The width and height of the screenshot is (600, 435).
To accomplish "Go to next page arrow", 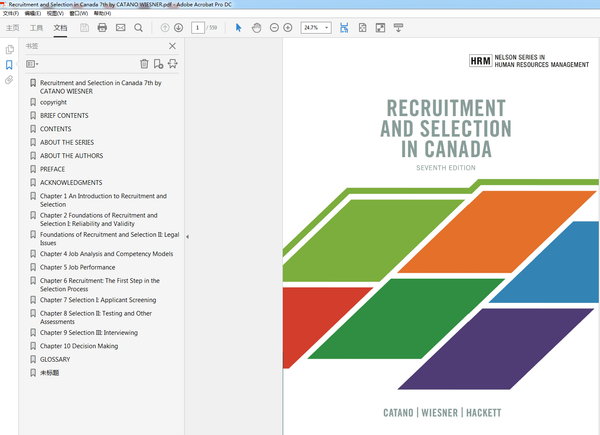I will [178, 28].
